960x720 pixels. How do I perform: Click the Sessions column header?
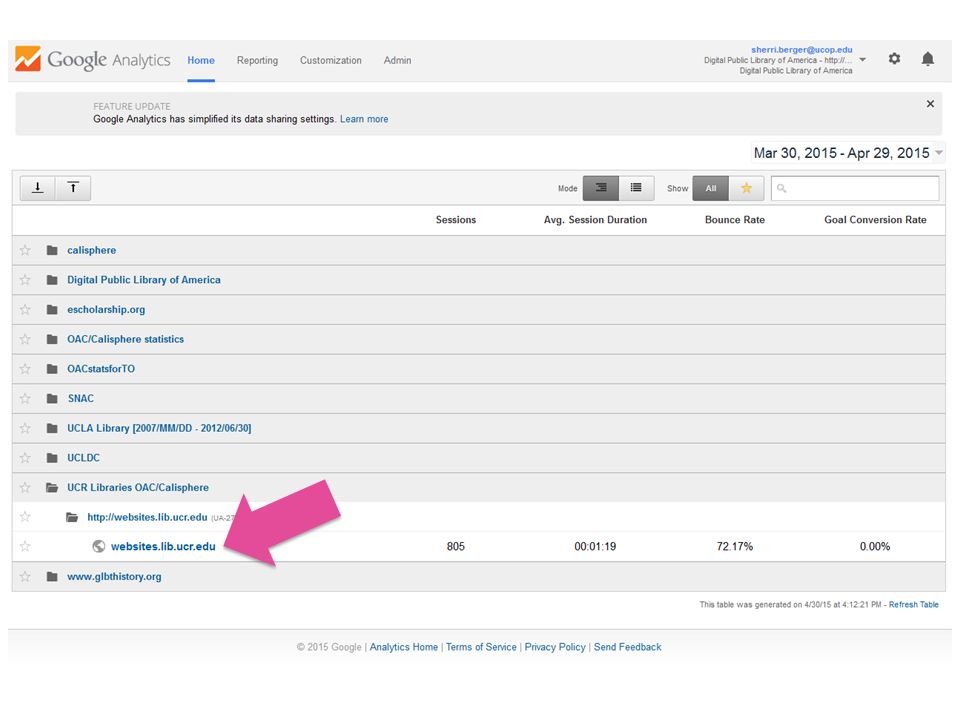pyautogui.click(x=456, y=220)
